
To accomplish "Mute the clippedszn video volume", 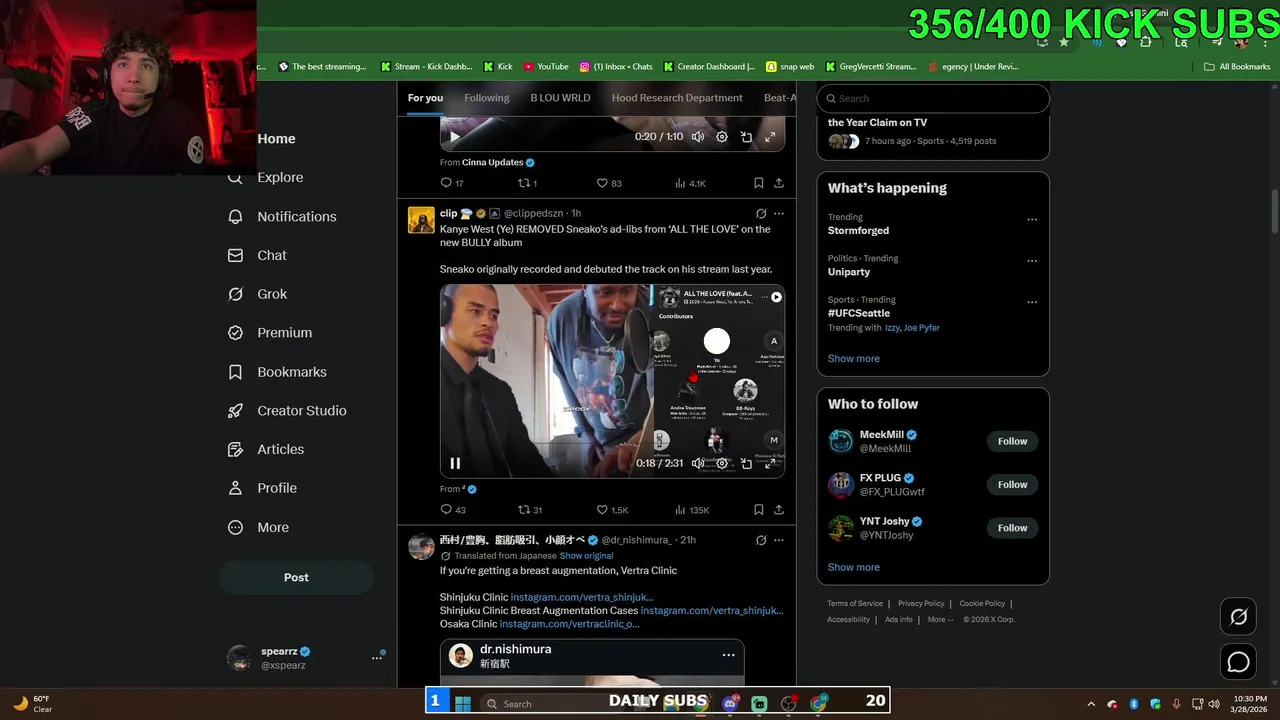I will (698, 463).
